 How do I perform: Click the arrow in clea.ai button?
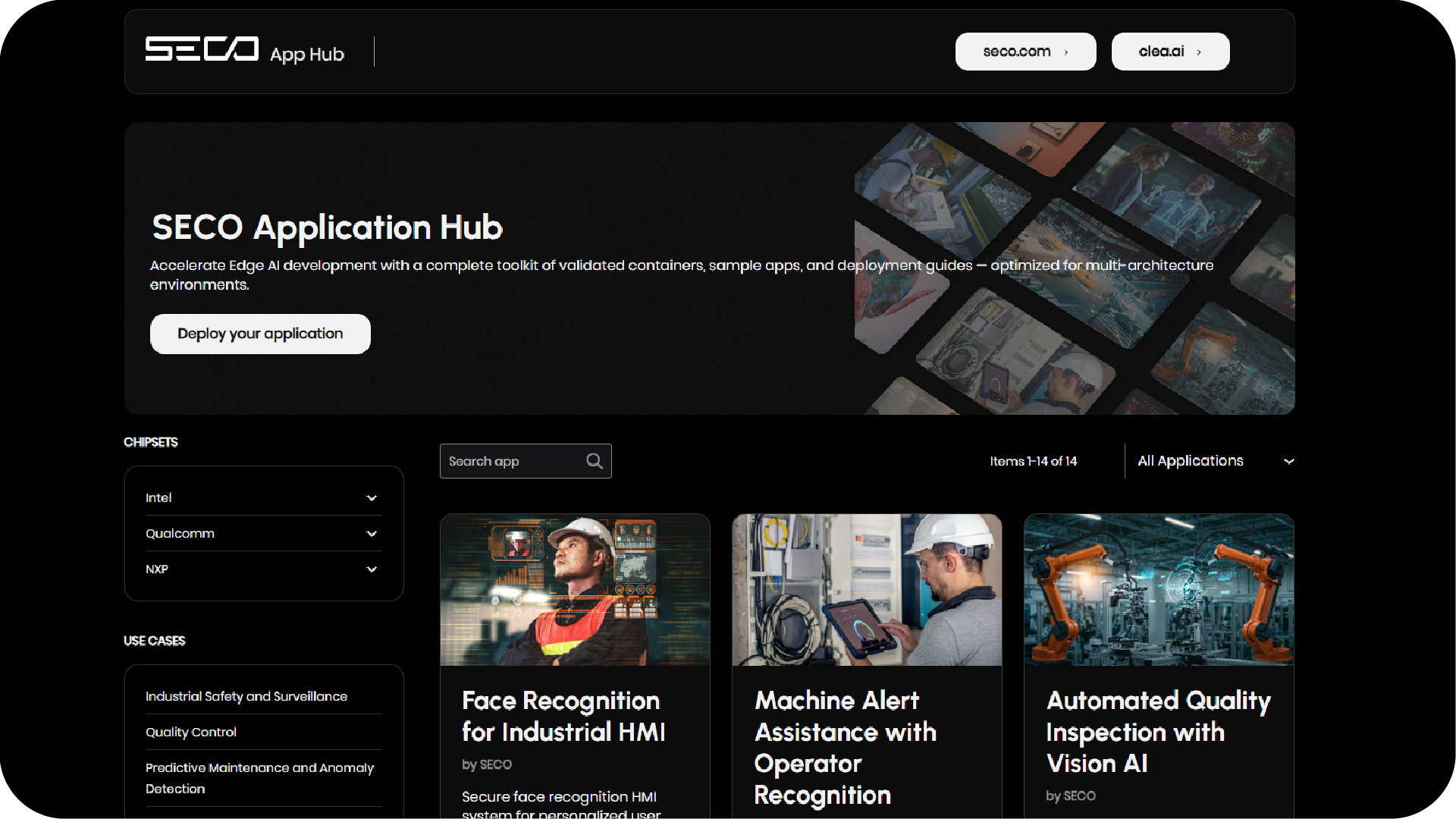pyautogui.click(x=1199, y=52)
